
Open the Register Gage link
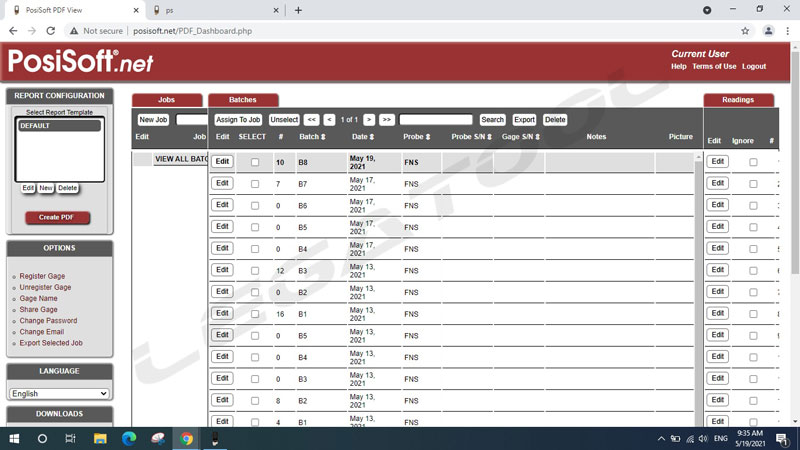click(42, 276)
